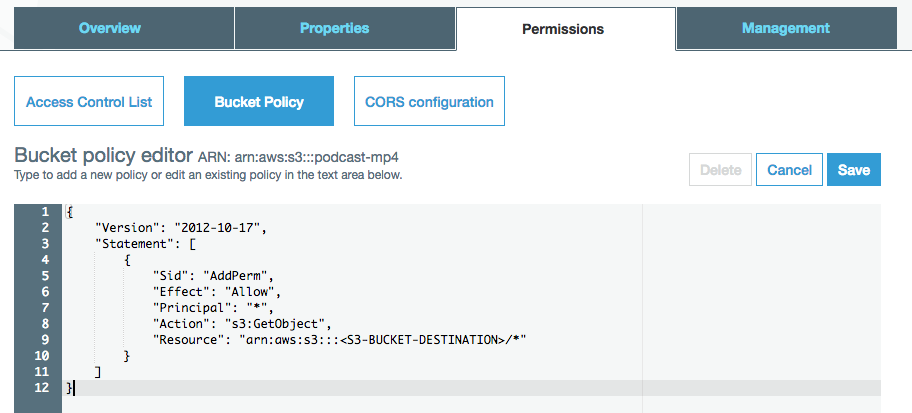Click the Version line in the editor
The width and height of the screenshot is (912, 413).
click(180, 227)
